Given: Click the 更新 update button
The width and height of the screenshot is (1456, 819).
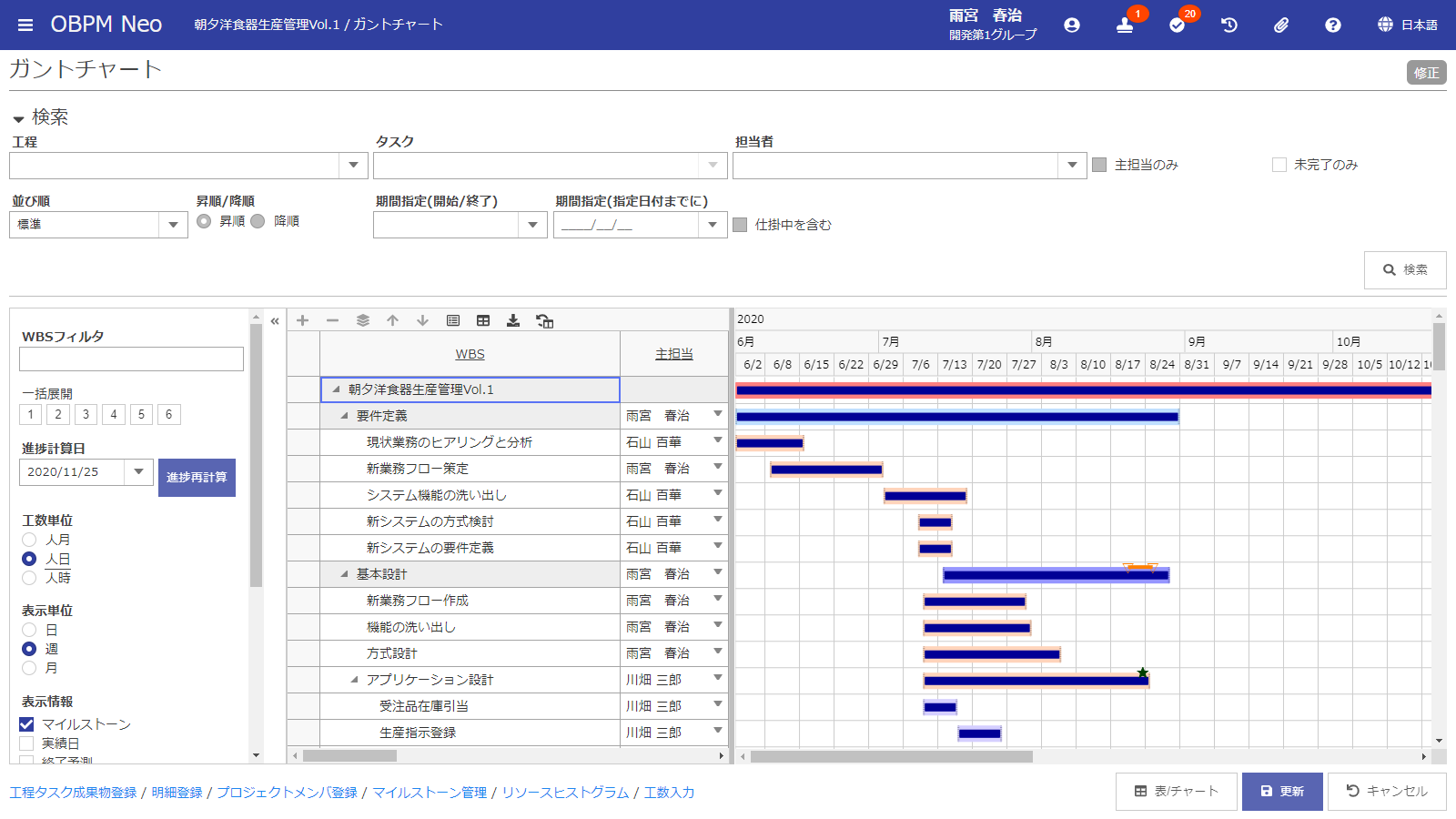Looking at the screenshot, I should [x=1282, y=792].
